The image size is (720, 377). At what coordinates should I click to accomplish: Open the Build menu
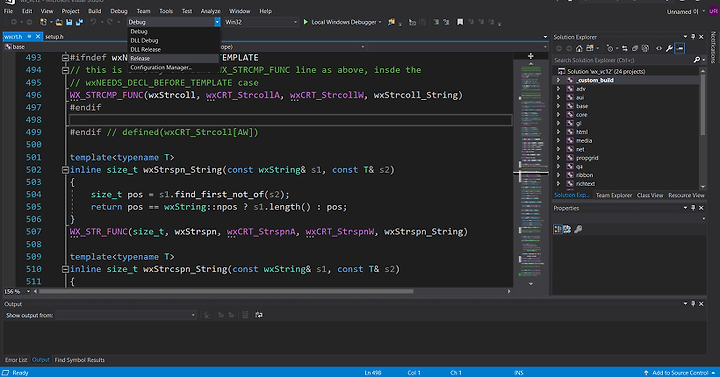point(94,11)
